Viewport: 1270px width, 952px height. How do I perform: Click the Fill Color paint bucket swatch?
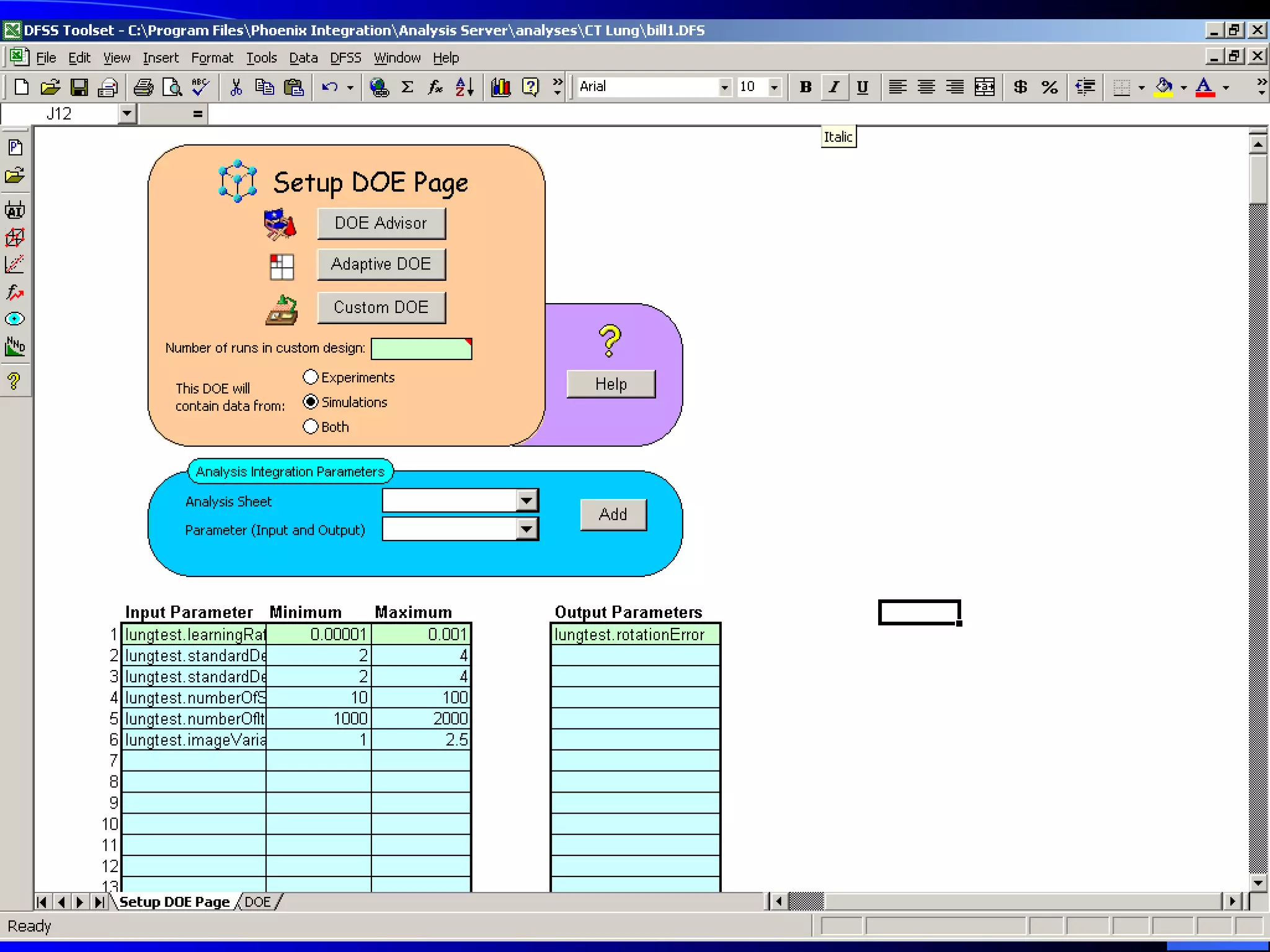pyautogui.click(x=1164, y=87)
